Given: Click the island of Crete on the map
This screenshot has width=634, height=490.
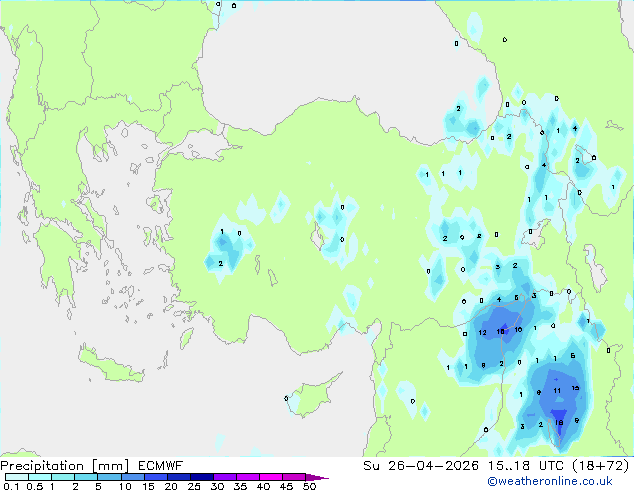Looking at the screenshot, I should pyautogui.click(x=111, y=365).
